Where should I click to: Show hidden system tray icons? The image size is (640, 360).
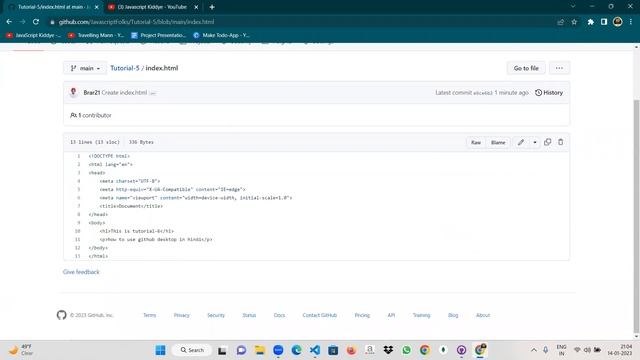[533, 350]
